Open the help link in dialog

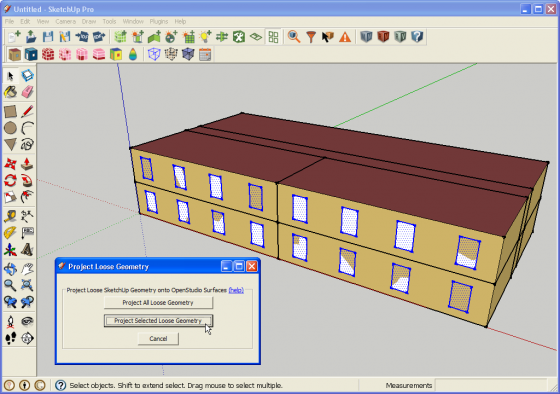click(x=236, y=290)
